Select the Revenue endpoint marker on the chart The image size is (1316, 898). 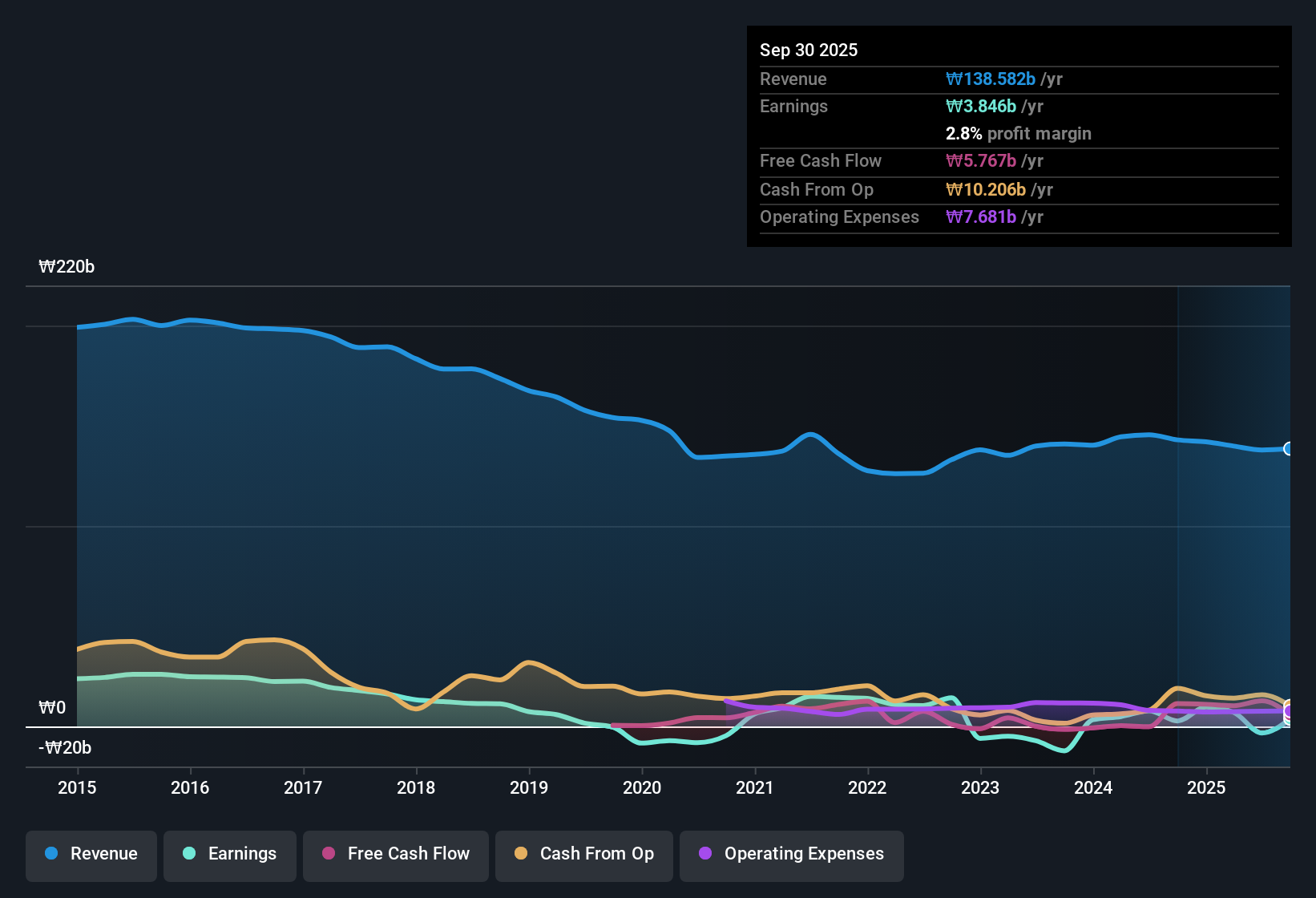[x=1289, y=449]
